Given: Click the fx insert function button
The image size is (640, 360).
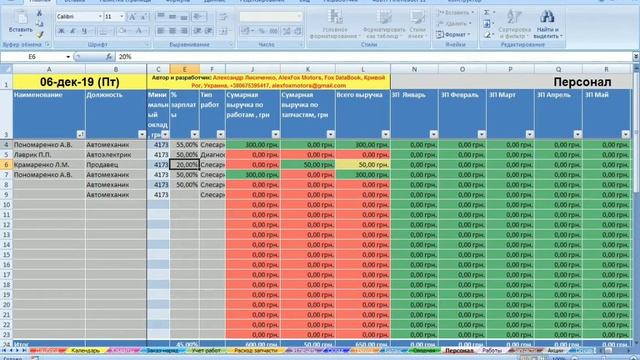Looking at the screenshot, I should click(109, 57).
